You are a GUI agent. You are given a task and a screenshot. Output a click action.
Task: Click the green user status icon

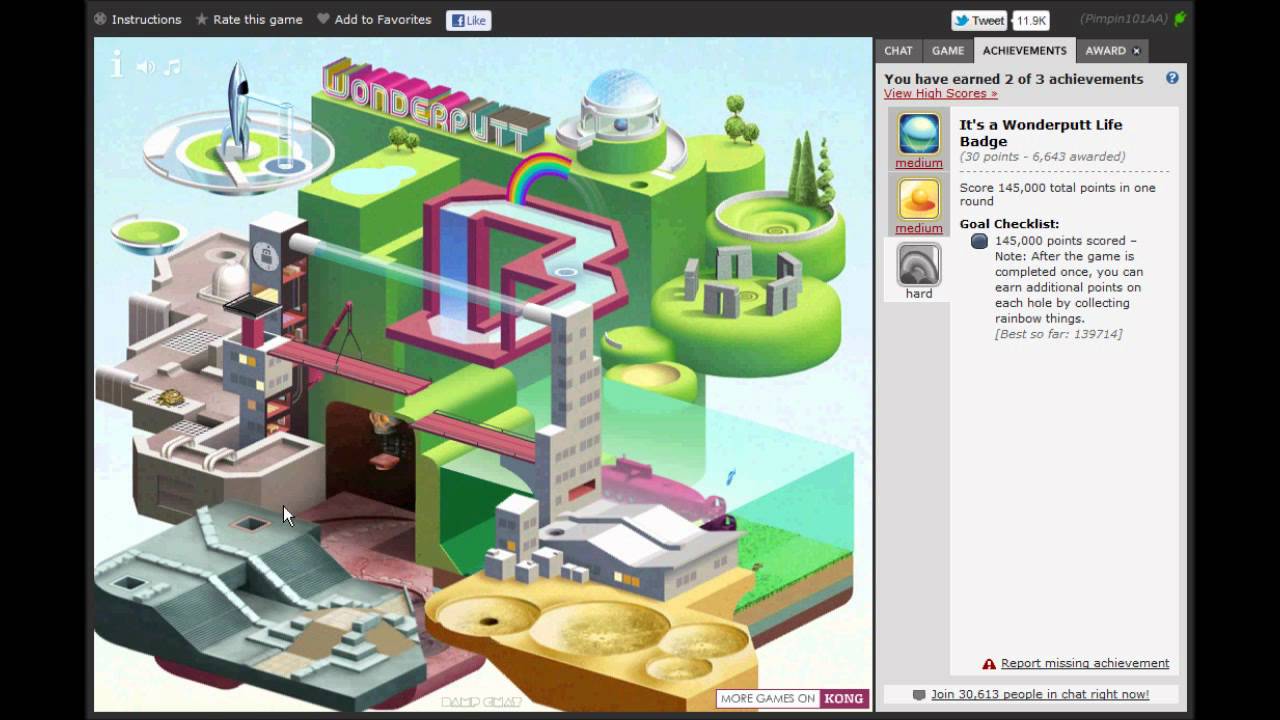1180,19
